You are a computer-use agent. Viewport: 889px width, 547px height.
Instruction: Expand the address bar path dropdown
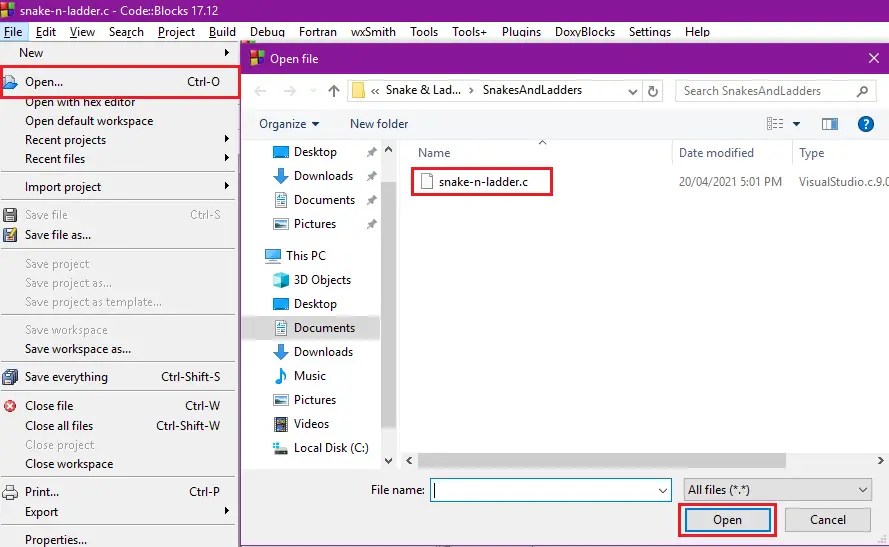(632, 91)
